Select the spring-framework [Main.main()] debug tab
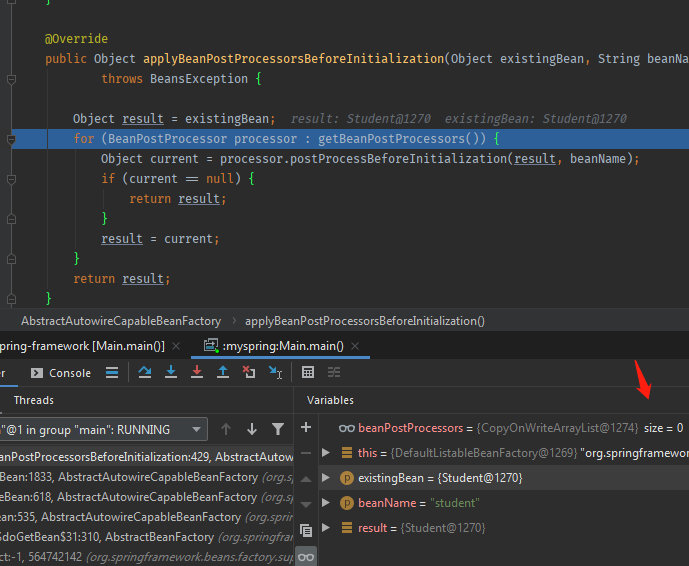The image size is (689, 566). (82, 346)
